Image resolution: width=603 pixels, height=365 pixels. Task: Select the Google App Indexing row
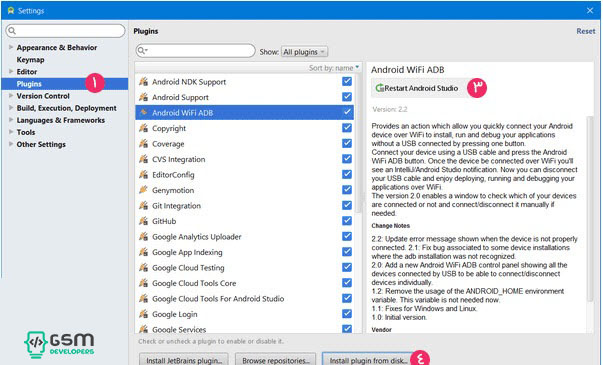[245, 252]
